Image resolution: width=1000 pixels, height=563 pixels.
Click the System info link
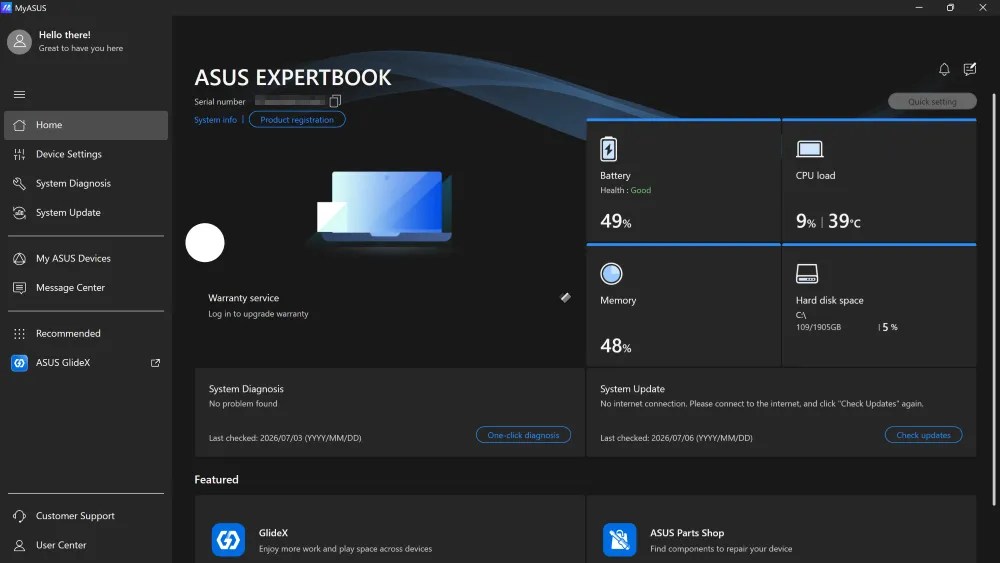click(x=216, y=120)
